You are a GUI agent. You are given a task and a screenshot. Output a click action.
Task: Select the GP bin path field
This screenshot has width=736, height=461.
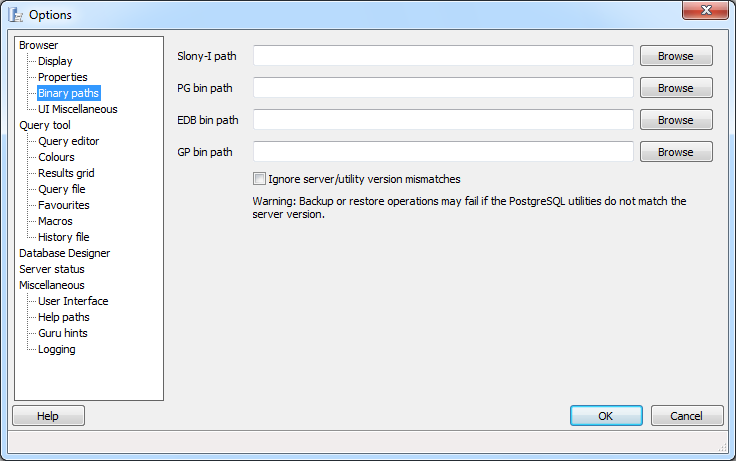443,152
